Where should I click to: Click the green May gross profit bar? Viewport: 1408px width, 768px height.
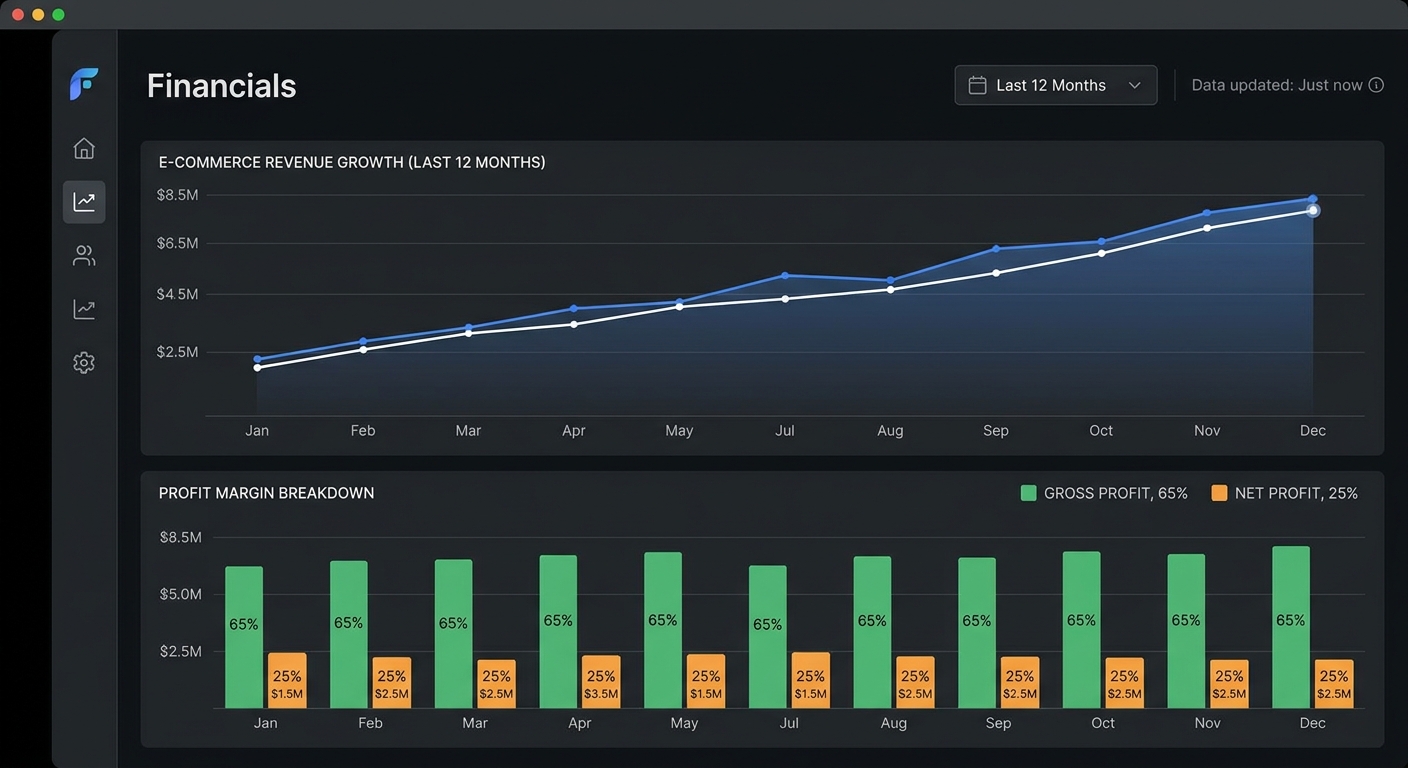(663, 630)
